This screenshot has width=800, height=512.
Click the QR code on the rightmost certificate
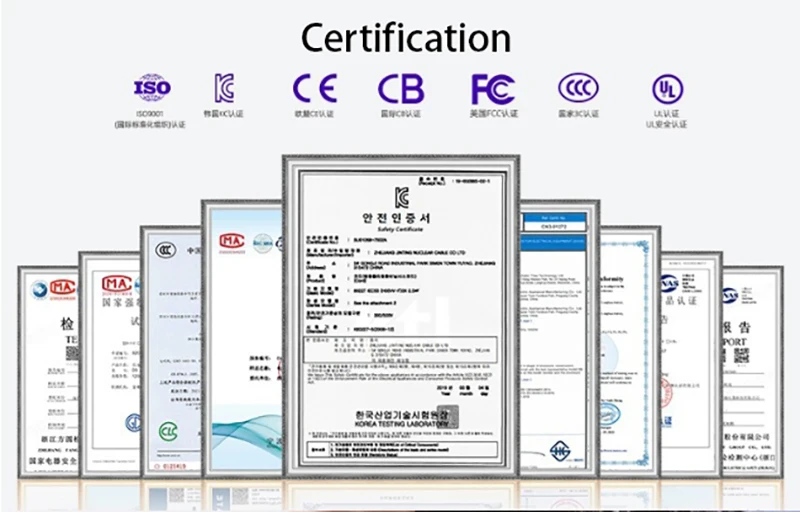click(x=742, y=355)
